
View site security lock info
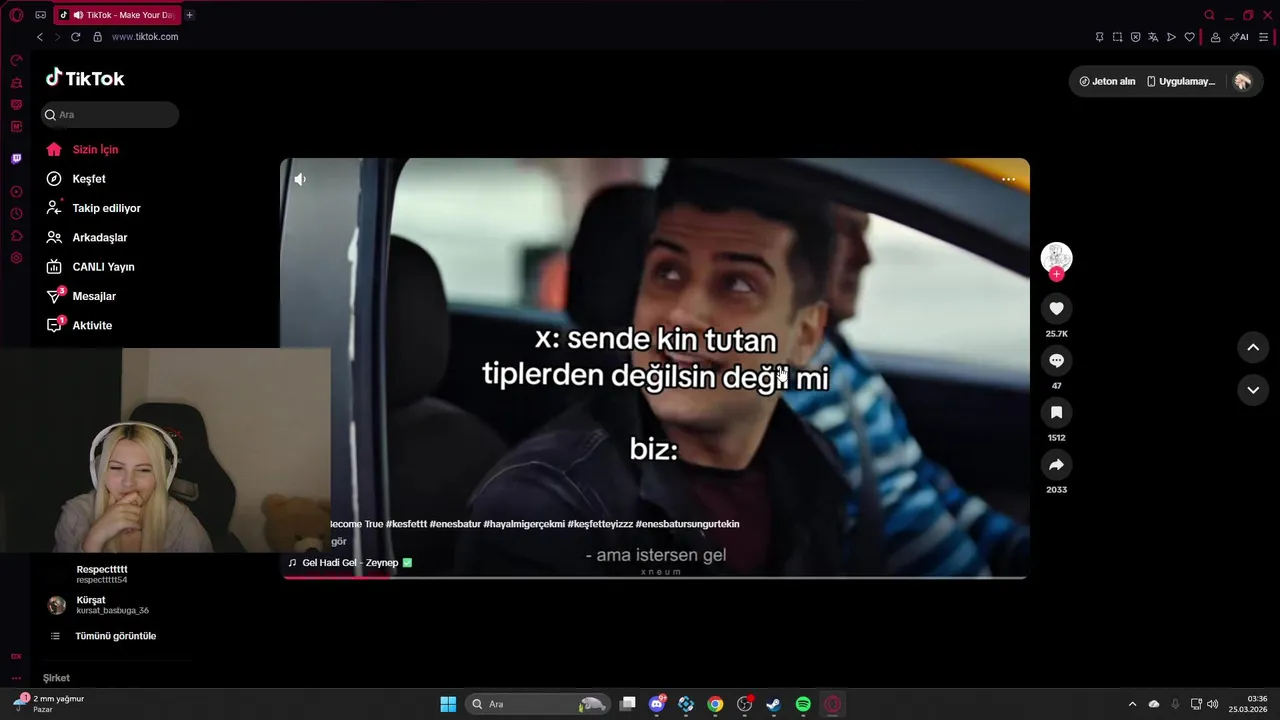click(97, 37)
